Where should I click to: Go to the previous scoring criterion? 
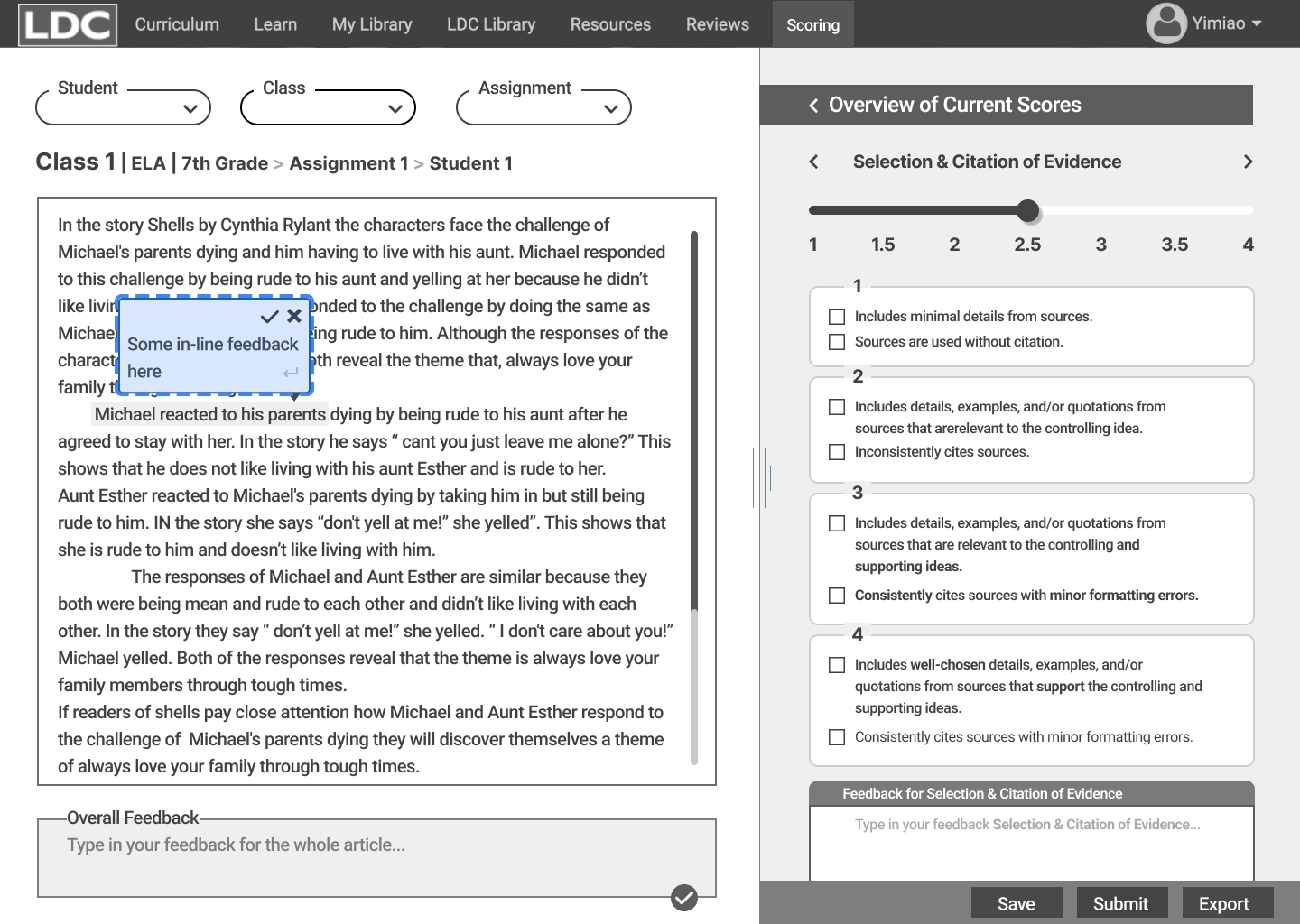813,162
